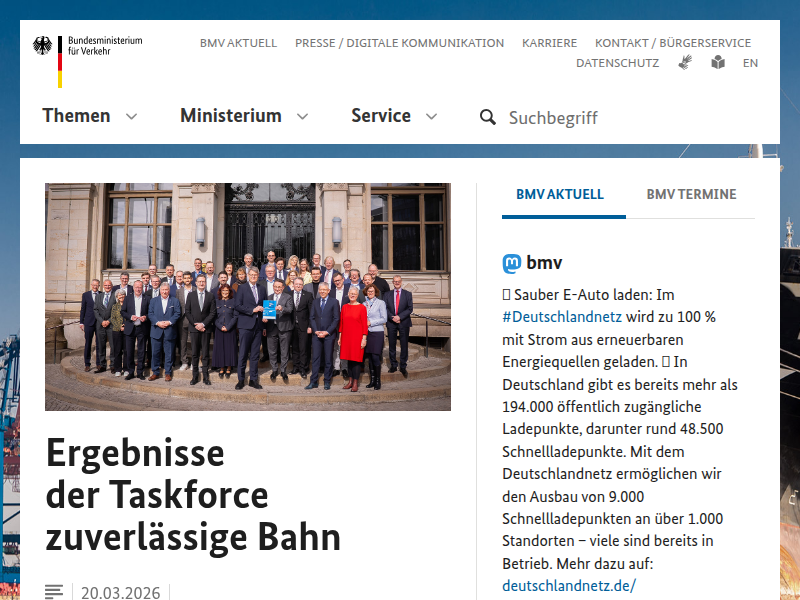Expand the Ministerium dropdown arrow
Image resolution: width=800 pixels, height=600 pixels.
[302, 117]
